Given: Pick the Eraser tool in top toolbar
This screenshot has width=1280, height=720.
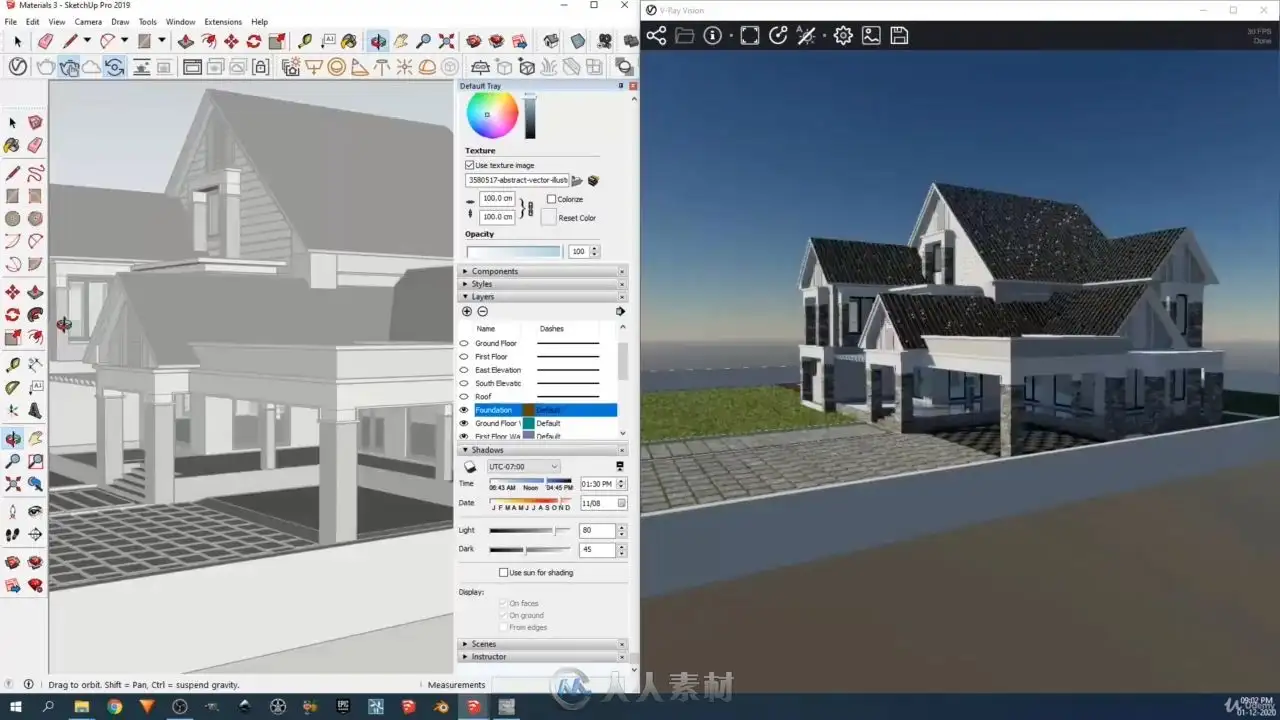Looking at the screenshot, I should (45, 41).
